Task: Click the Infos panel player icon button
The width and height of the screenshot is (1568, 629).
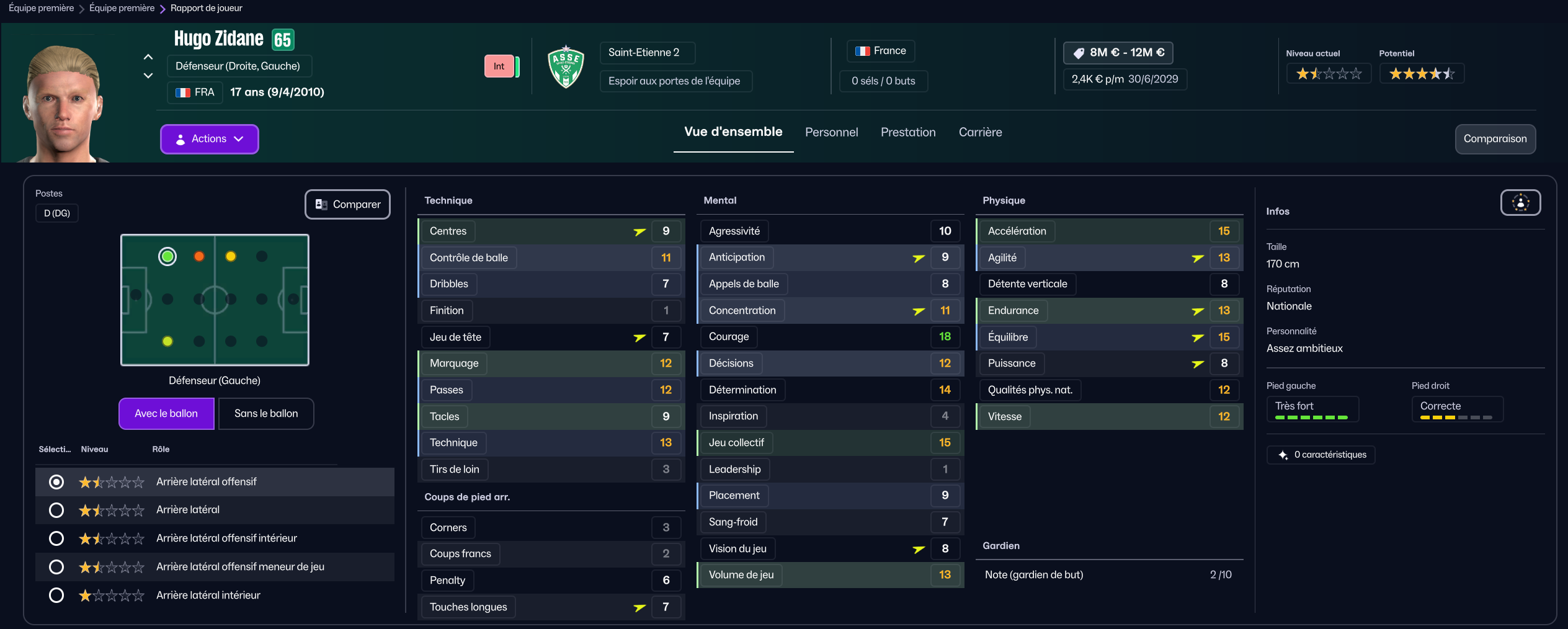Action: 1520,203
